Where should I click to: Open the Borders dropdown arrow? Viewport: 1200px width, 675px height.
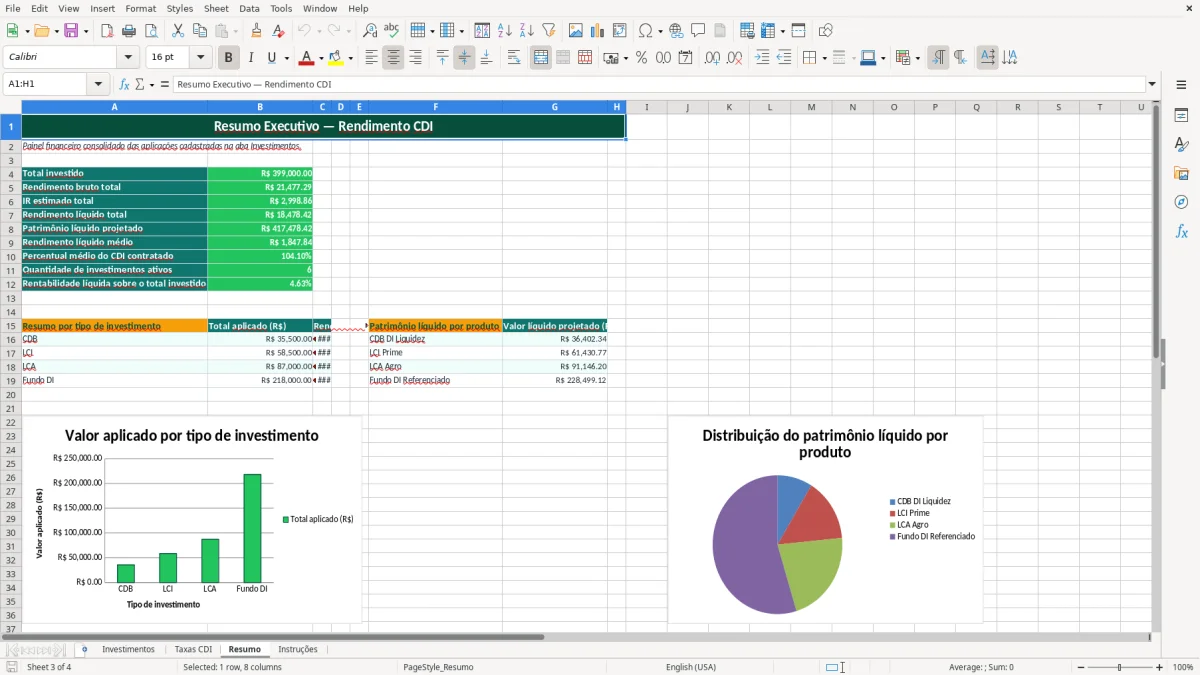coord(824,58)
